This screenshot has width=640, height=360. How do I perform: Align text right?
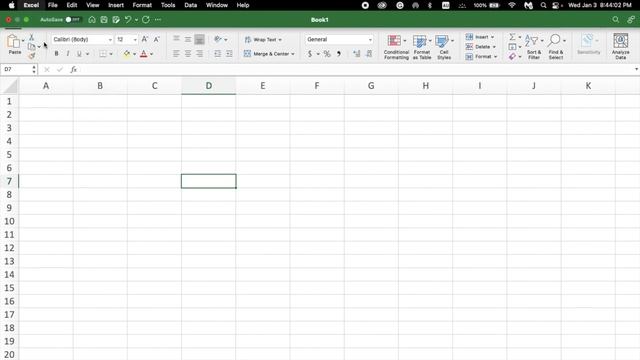click(x=199, y=53)
